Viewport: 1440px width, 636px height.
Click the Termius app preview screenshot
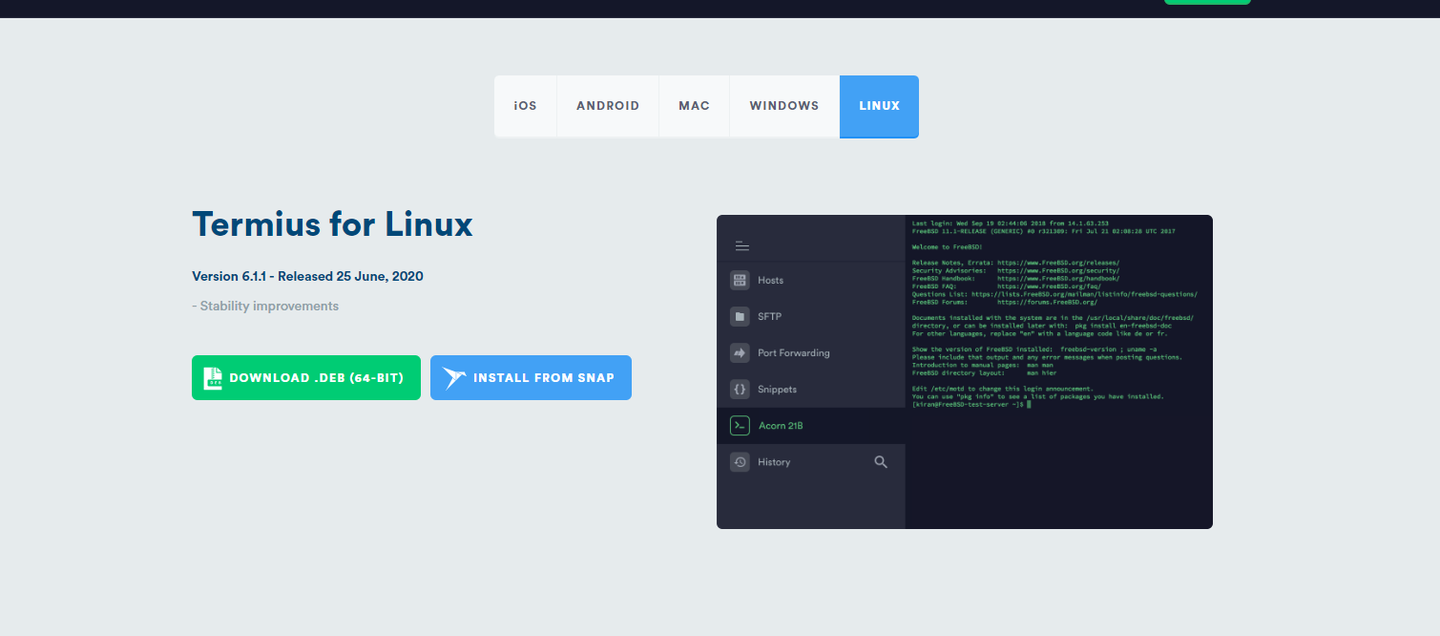(x=964, y=371)
